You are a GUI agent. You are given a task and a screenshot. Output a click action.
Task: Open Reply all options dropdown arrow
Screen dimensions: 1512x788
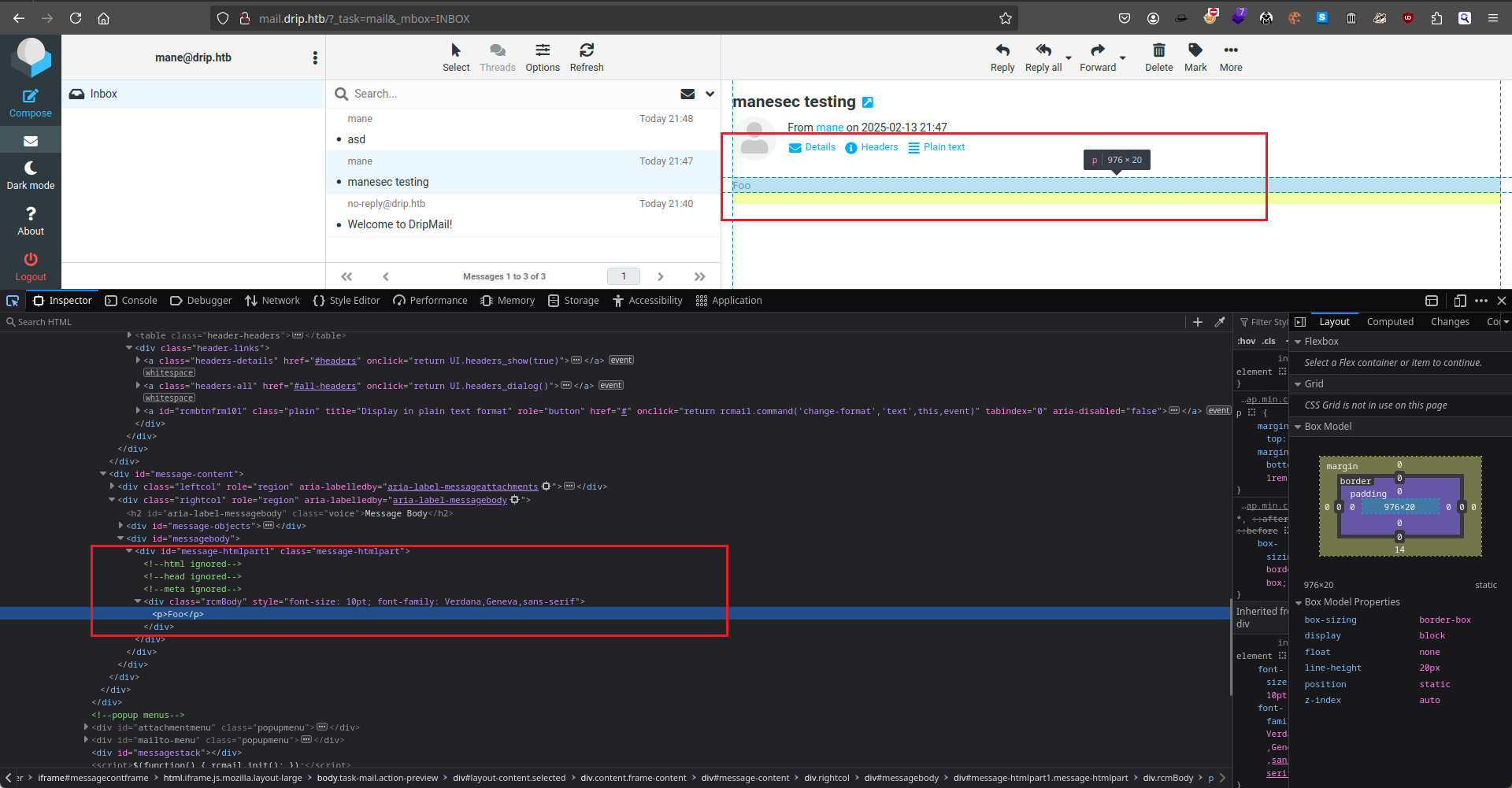click(1069, 57)
